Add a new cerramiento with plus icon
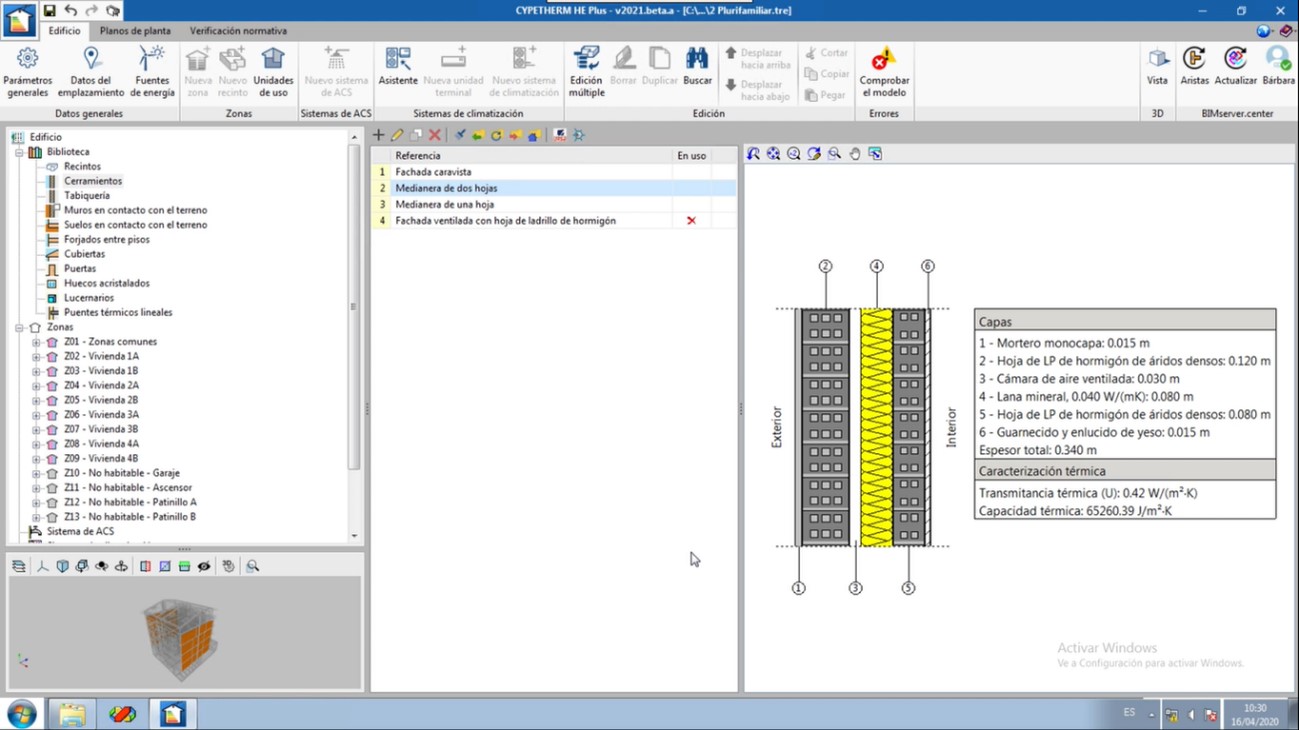This screenshot has width=1299, height=730. coord(378,135)
